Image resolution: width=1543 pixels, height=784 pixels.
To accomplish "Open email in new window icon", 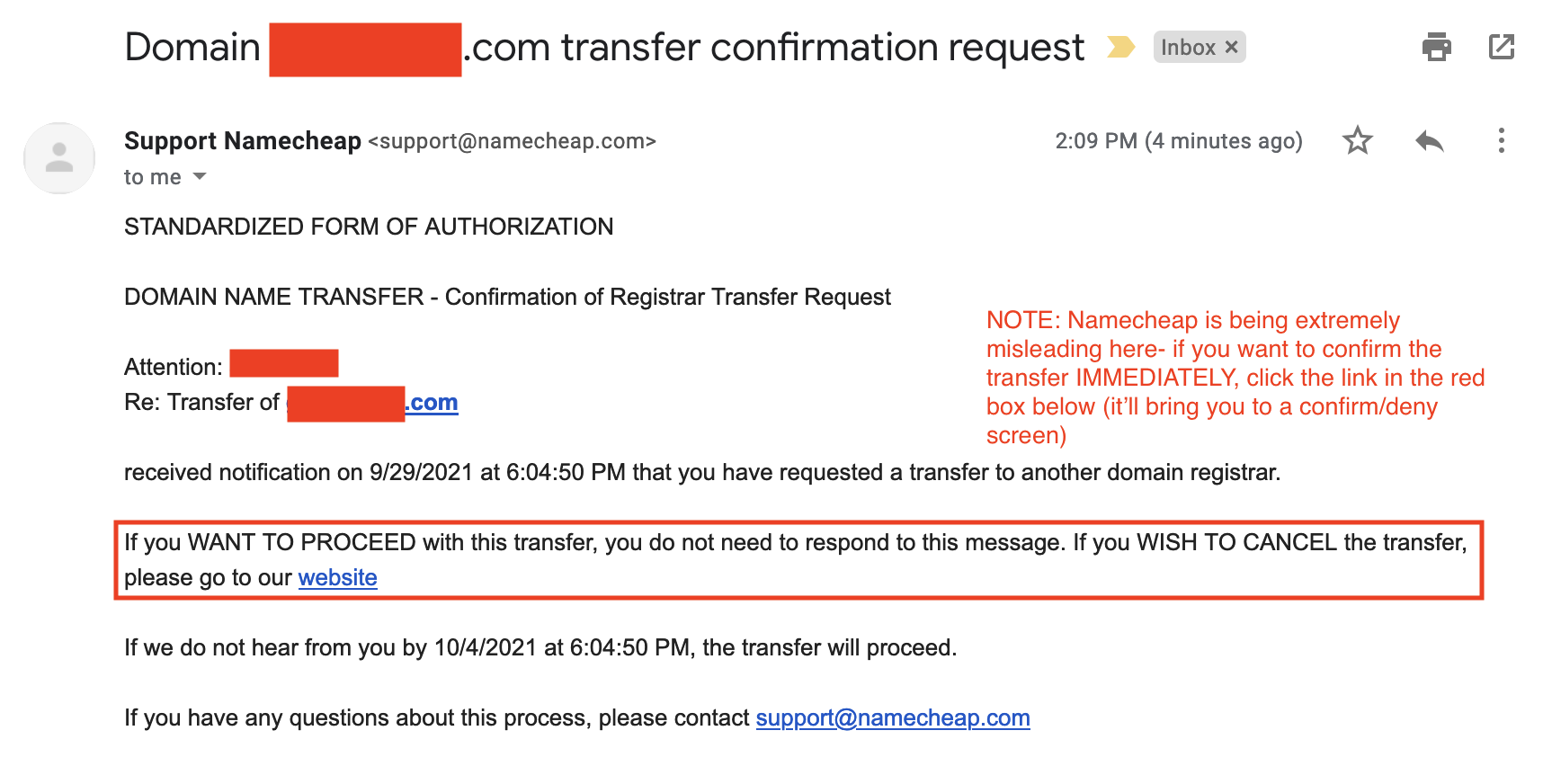I will pos(1502,47).
